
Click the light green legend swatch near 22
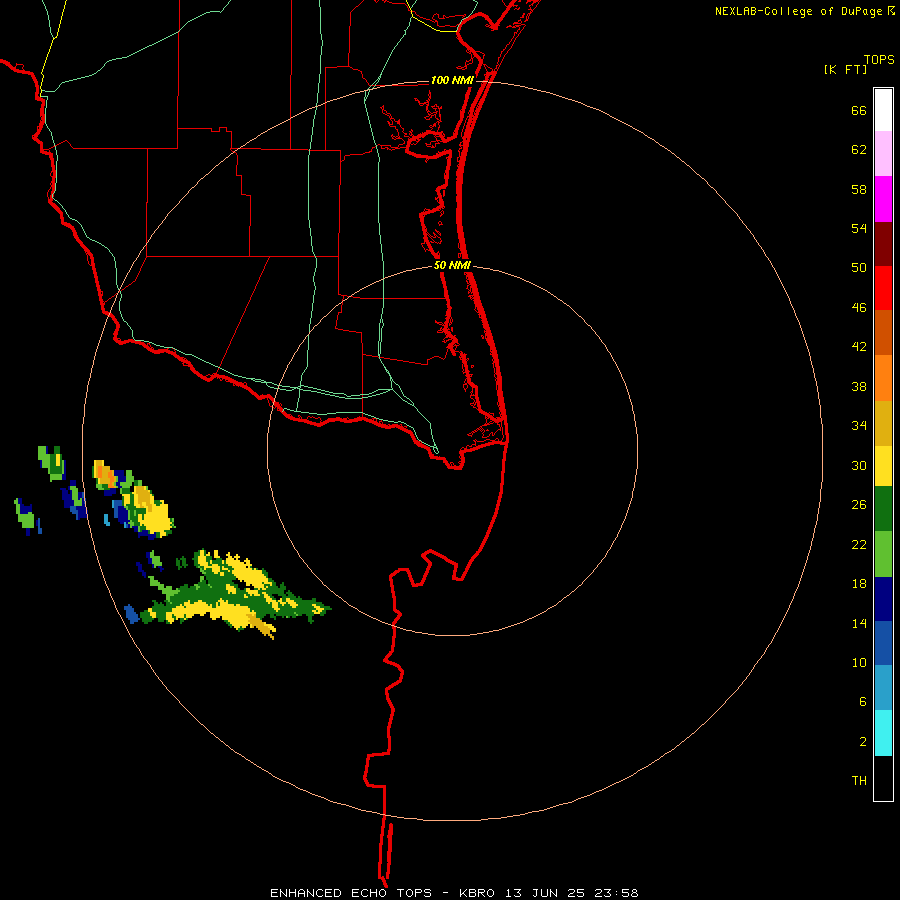pos(883,554)
